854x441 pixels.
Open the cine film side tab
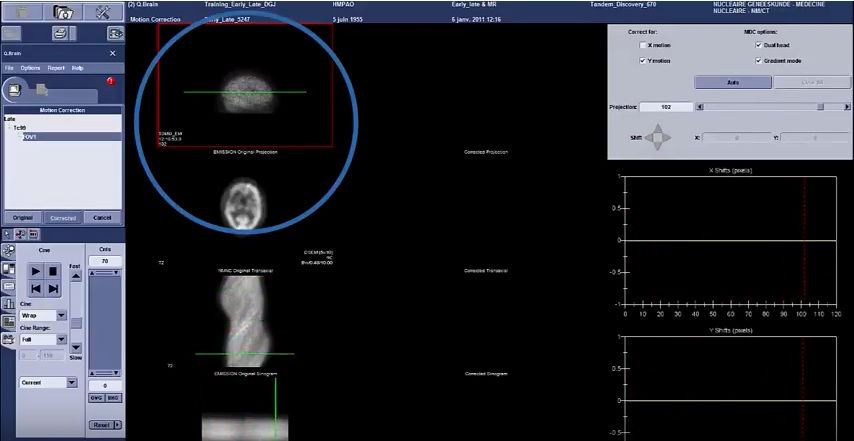[8, 339]
